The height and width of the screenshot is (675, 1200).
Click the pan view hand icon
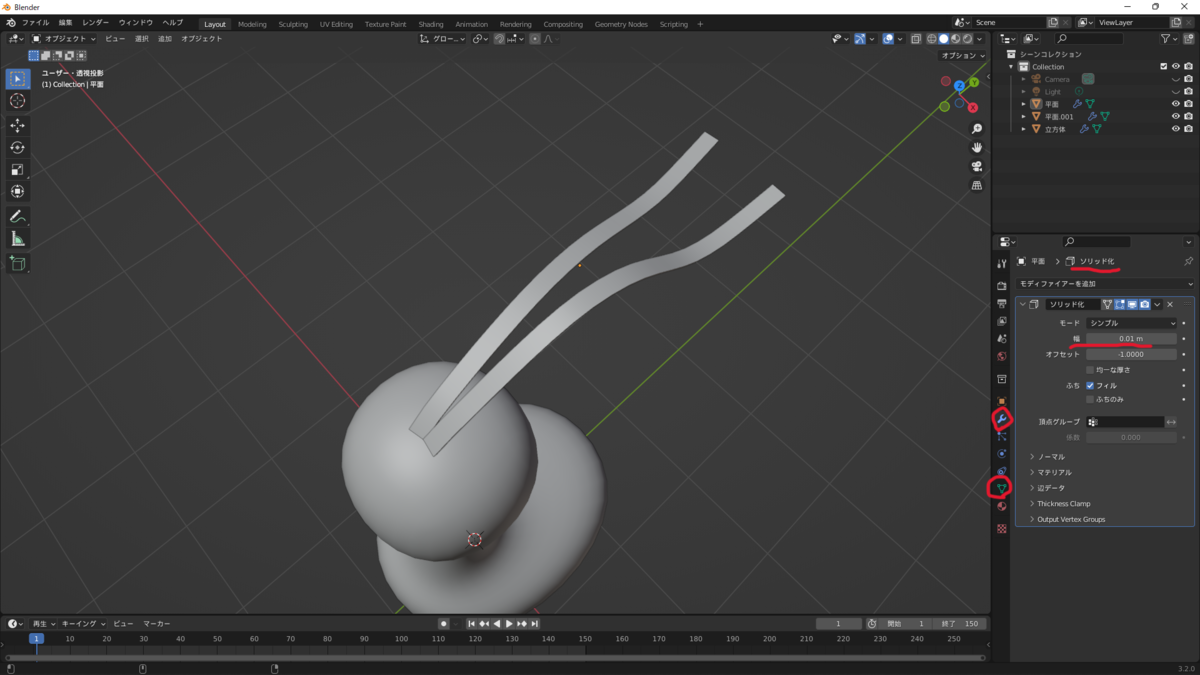977,148
